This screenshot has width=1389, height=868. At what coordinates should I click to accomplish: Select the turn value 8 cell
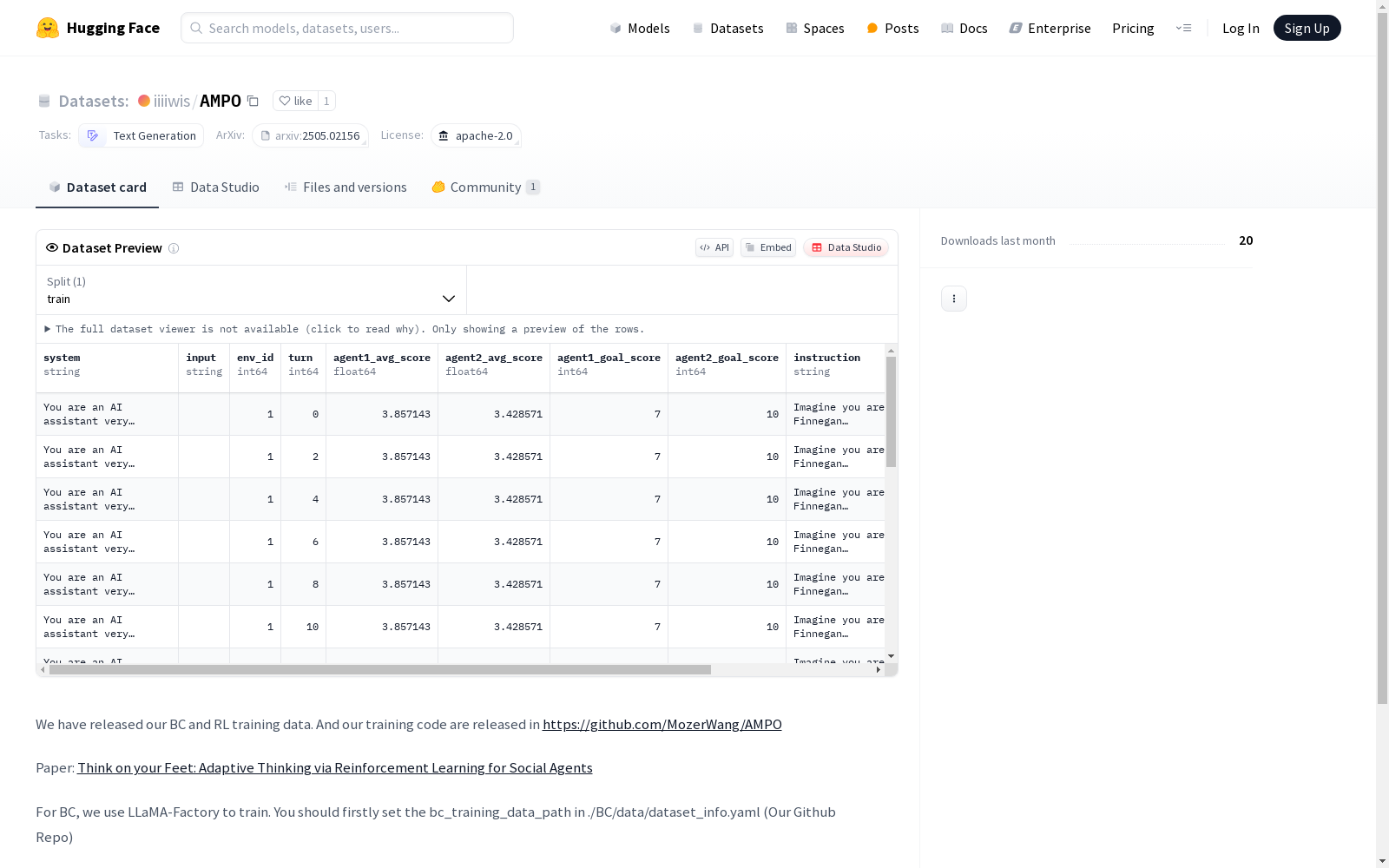click(304, 584)
